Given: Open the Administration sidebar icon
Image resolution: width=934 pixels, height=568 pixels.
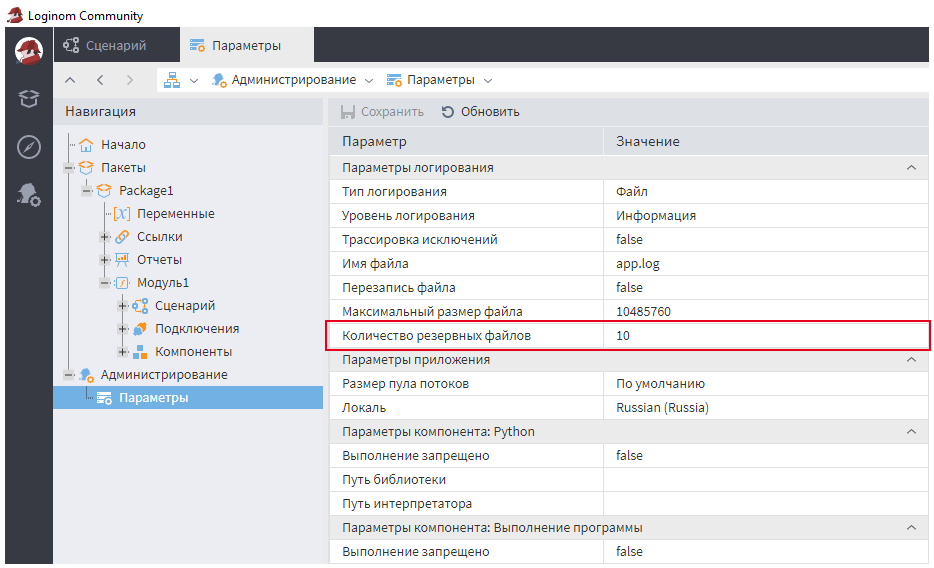Looking at the screenshot, I should [x=29, y=195].
